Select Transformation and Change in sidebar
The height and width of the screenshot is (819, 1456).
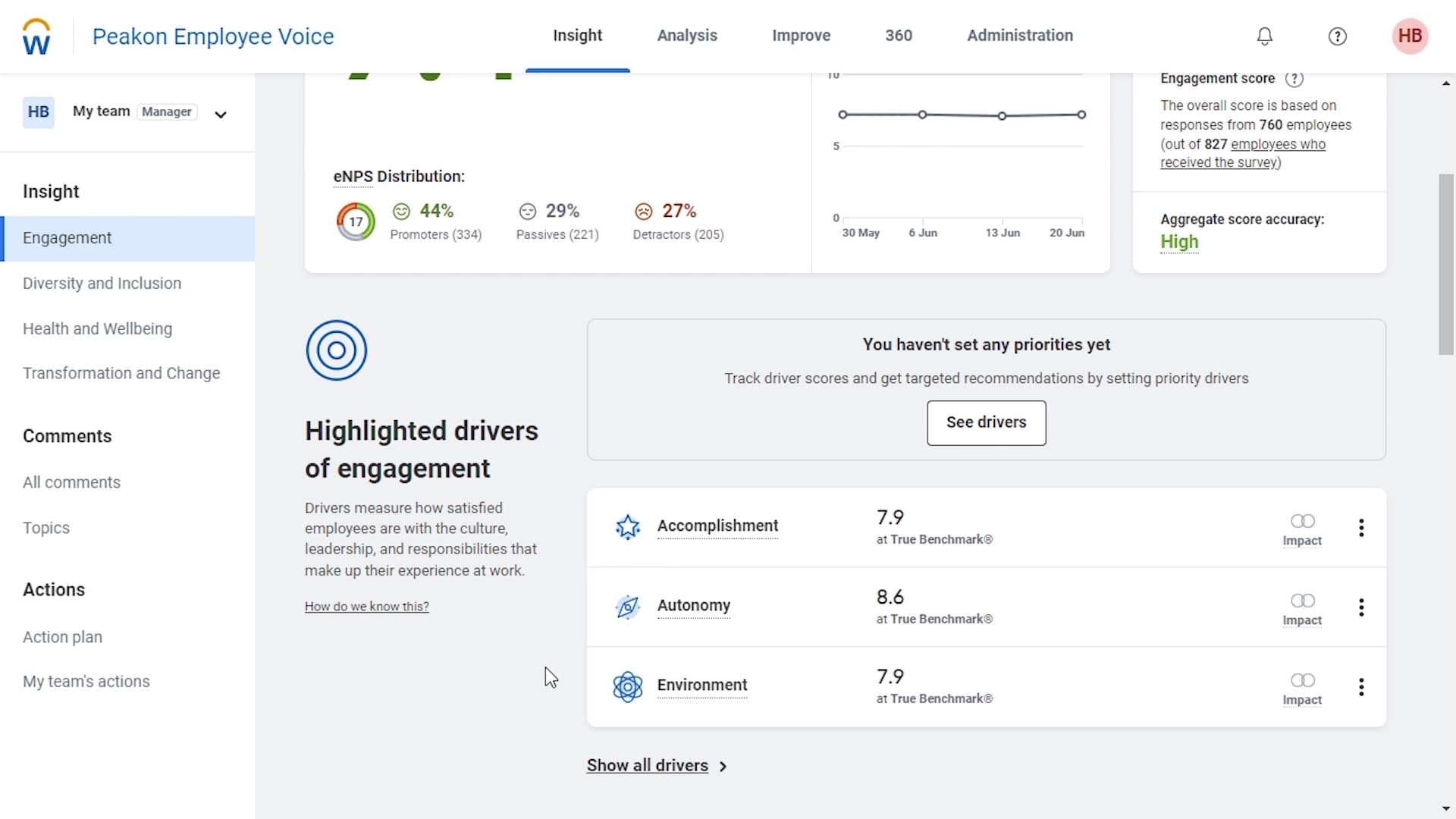point(121,374)
